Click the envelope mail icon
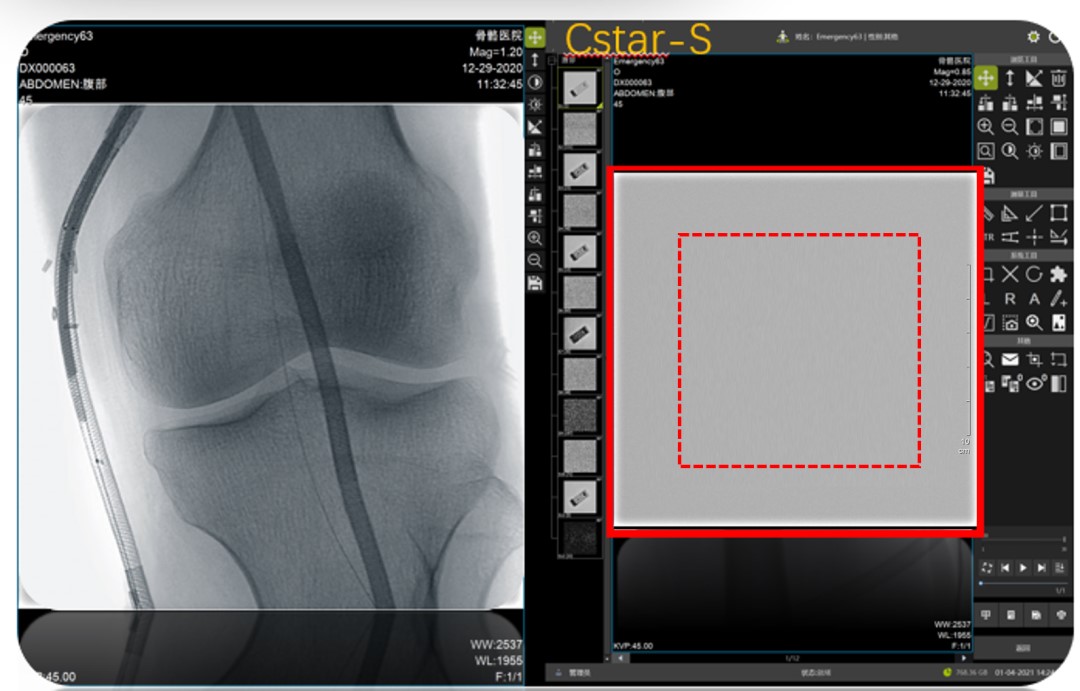Screen dimensions: 1080x691 (1010, 359)
